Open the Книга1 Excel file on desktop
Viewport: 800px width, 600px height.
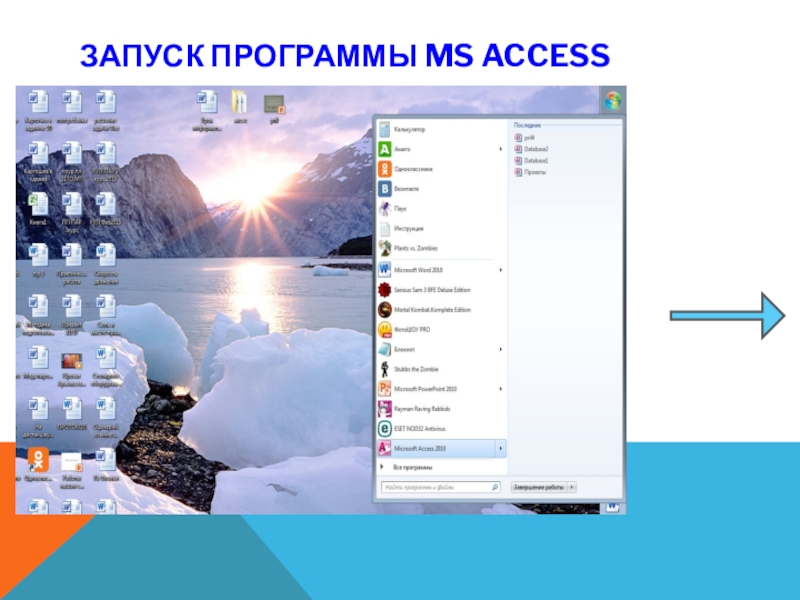tap(38, 209)
